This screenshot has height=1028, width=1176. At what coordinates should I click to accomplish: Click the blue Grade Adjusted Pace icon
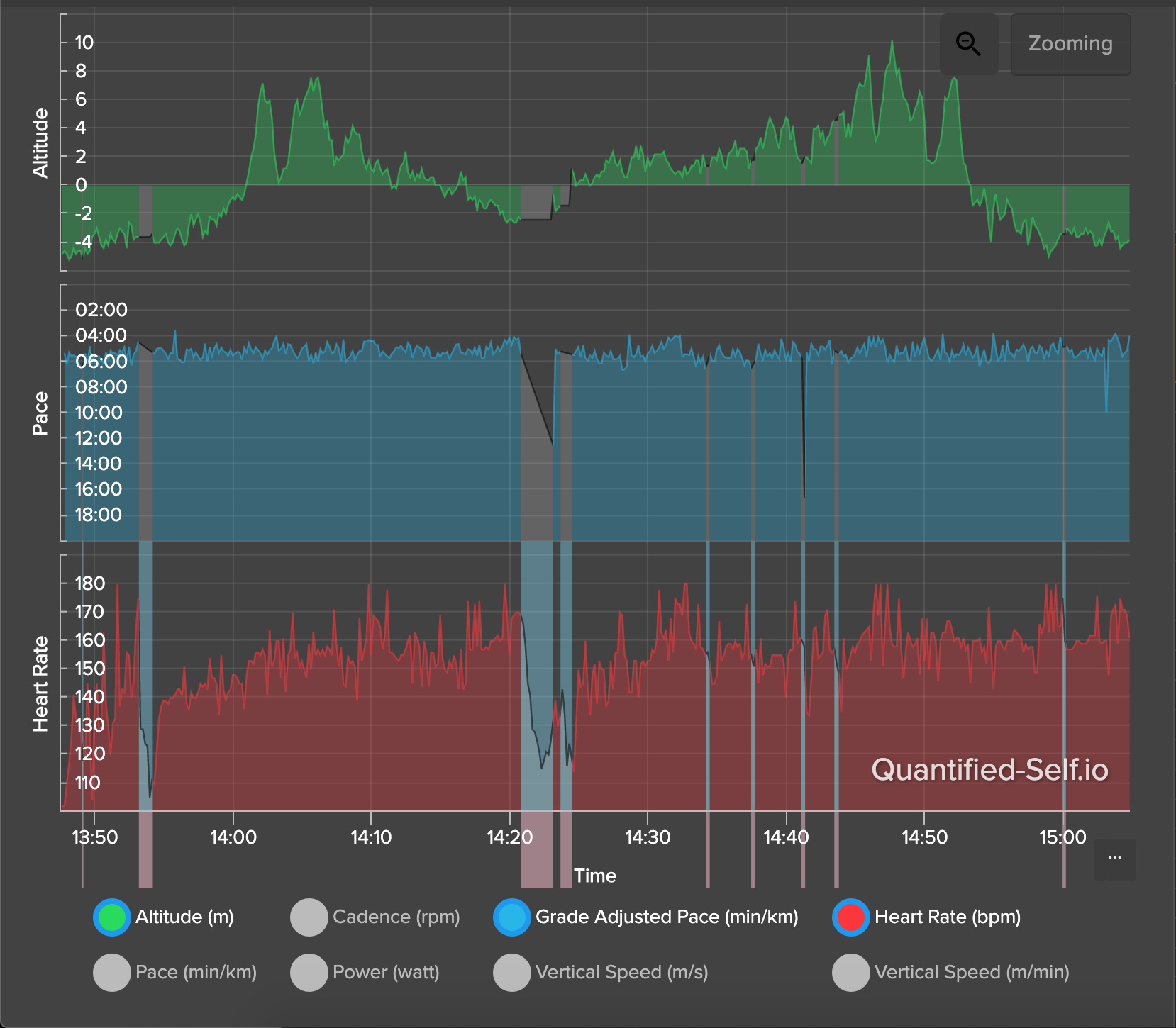pos(511,917)
